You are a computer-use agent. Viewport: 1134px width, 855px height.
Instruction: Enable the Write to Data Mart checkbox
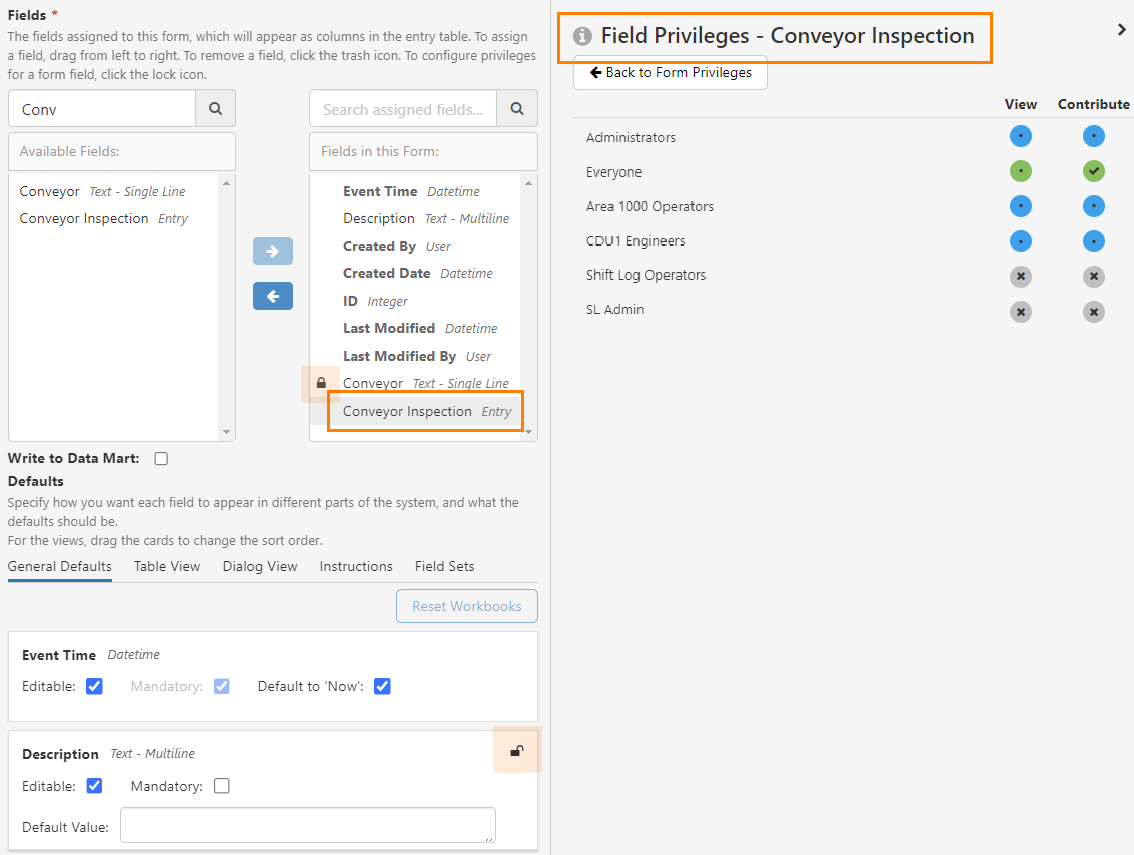point(161,459)
